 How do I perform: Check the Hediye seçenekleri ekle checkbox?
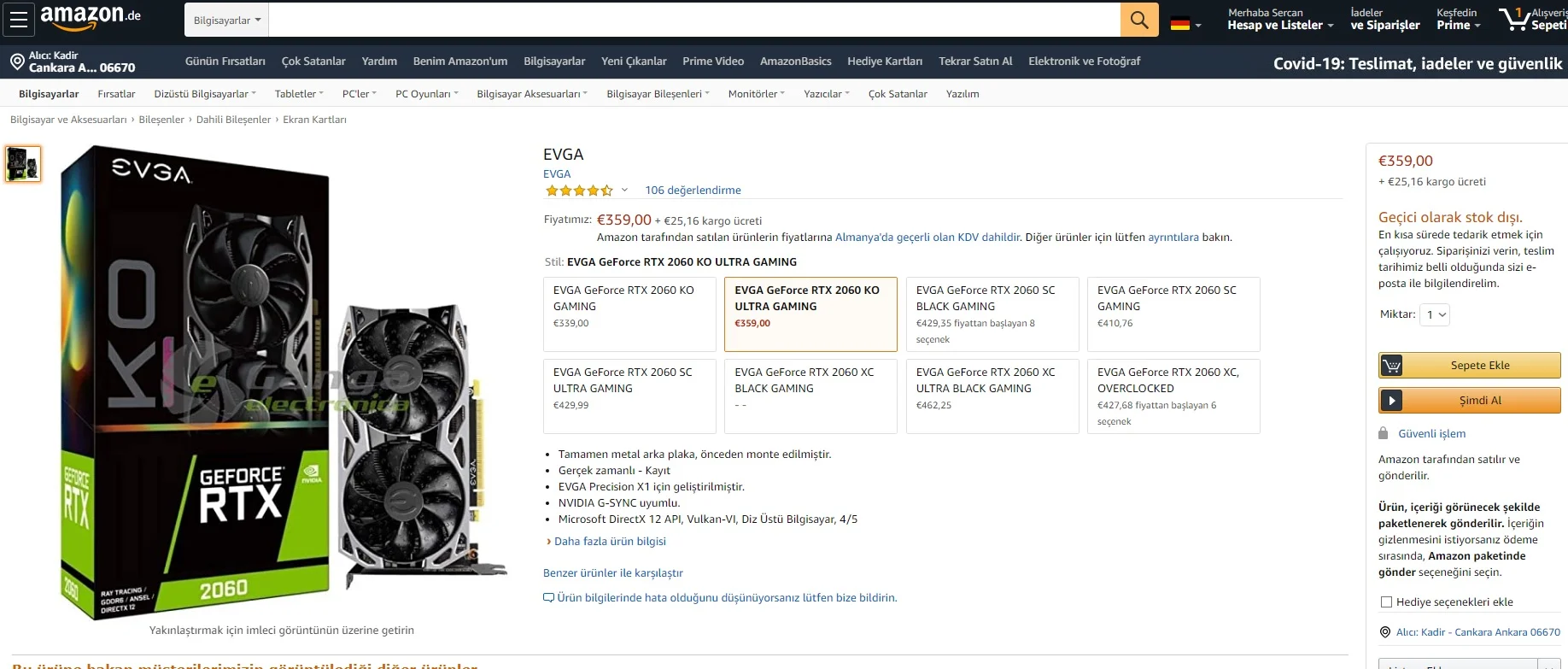[x=1386, y=602]
